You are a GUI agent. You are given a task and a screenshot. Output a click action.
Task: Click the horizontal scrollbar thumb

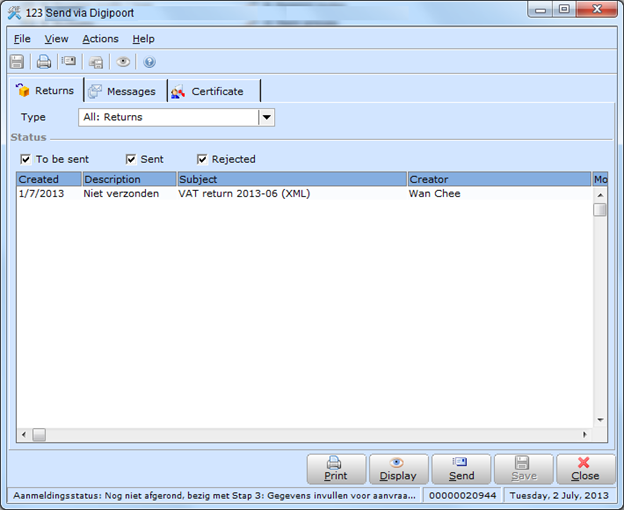coord(39,434)
